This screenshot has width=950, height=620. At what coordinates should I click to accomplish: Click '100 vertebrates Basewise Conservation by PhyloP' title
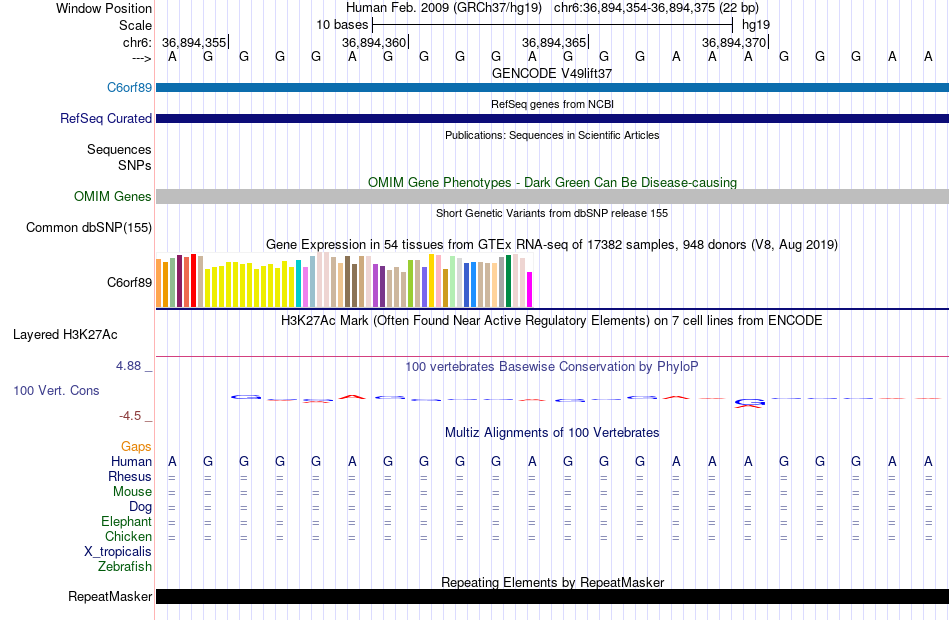pos(552,366)
